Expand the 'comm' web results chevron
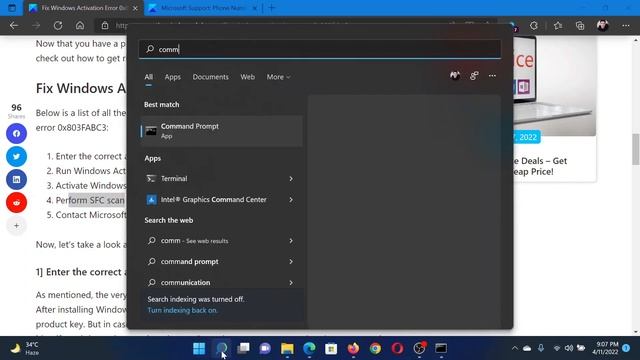Screen dimensions: 640x360 (x=291, y=241)
